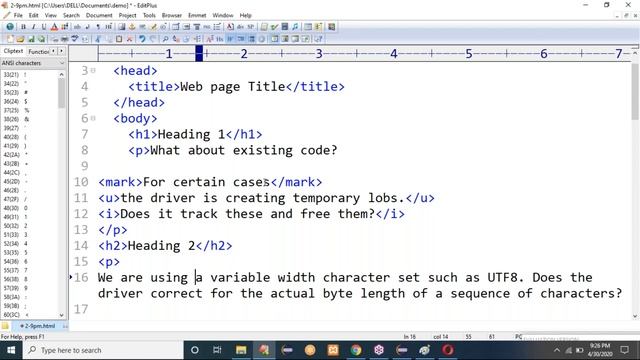Open the File menu
The height and width of the screenshot is (360, 640).
[x=18, y=15]
